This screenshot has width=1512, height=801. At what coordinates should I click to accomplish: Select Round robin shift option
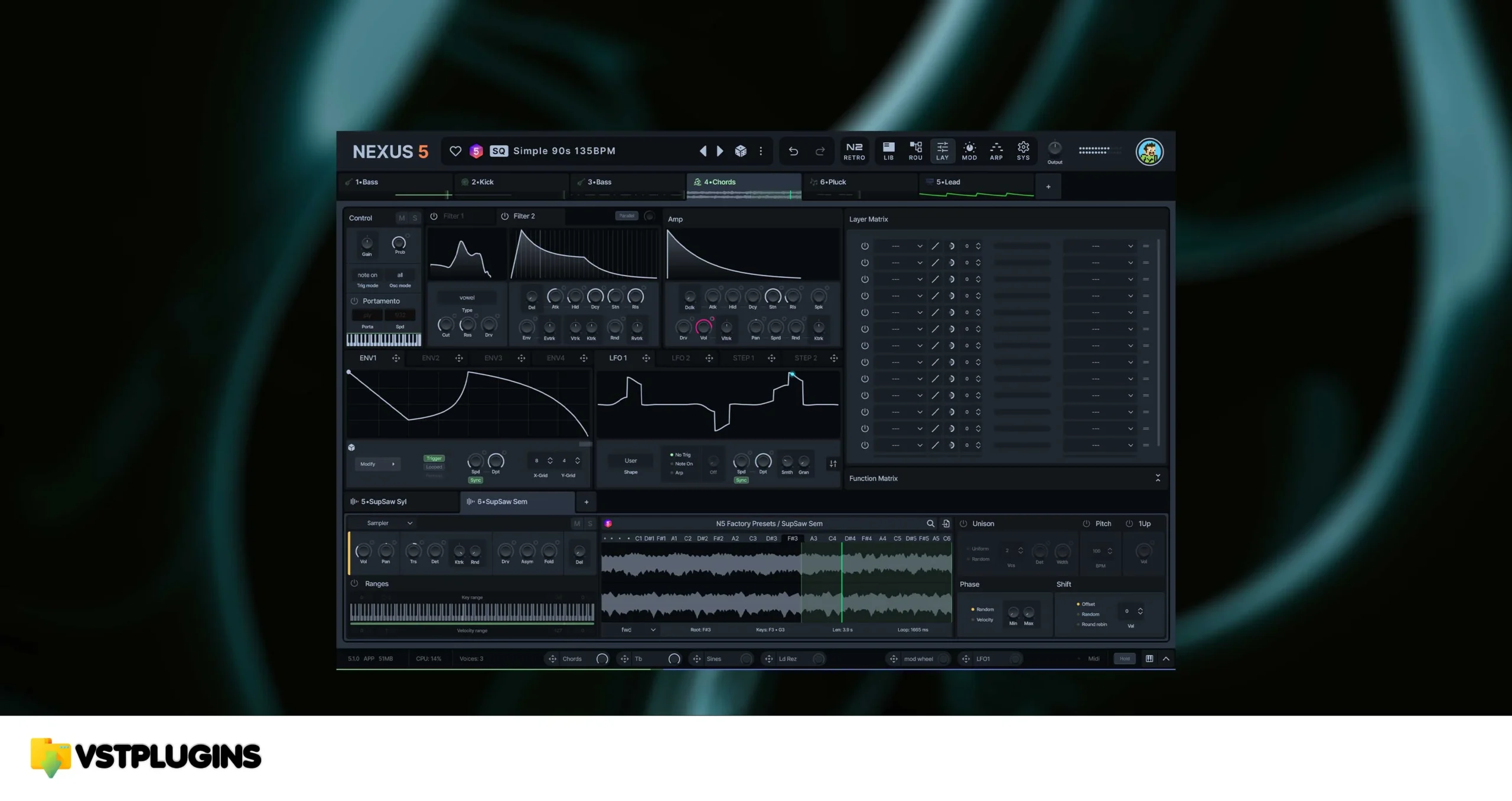pos(1091,625)
